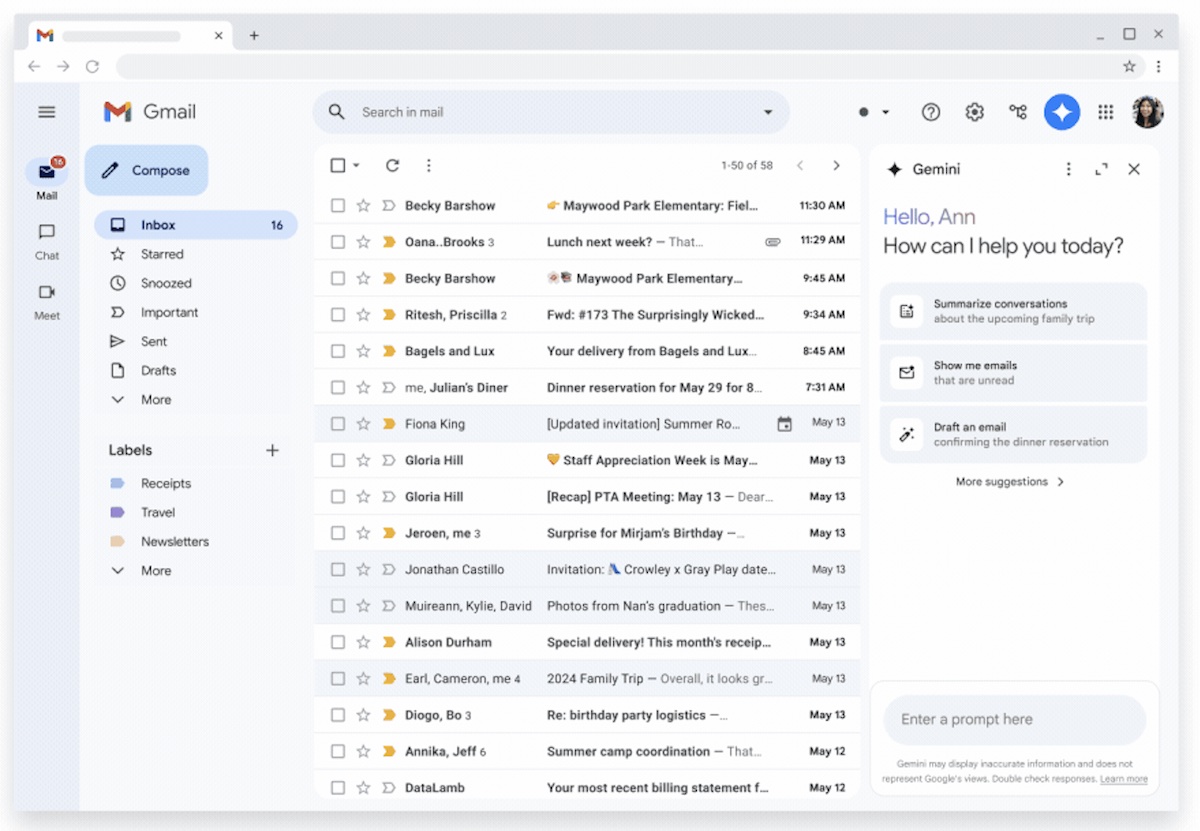The height and width of the screenshot is (831, 1200).
Task: Toggle importance marker on DataLamb email
Action: pyautogui.click(x=389, y=788)
